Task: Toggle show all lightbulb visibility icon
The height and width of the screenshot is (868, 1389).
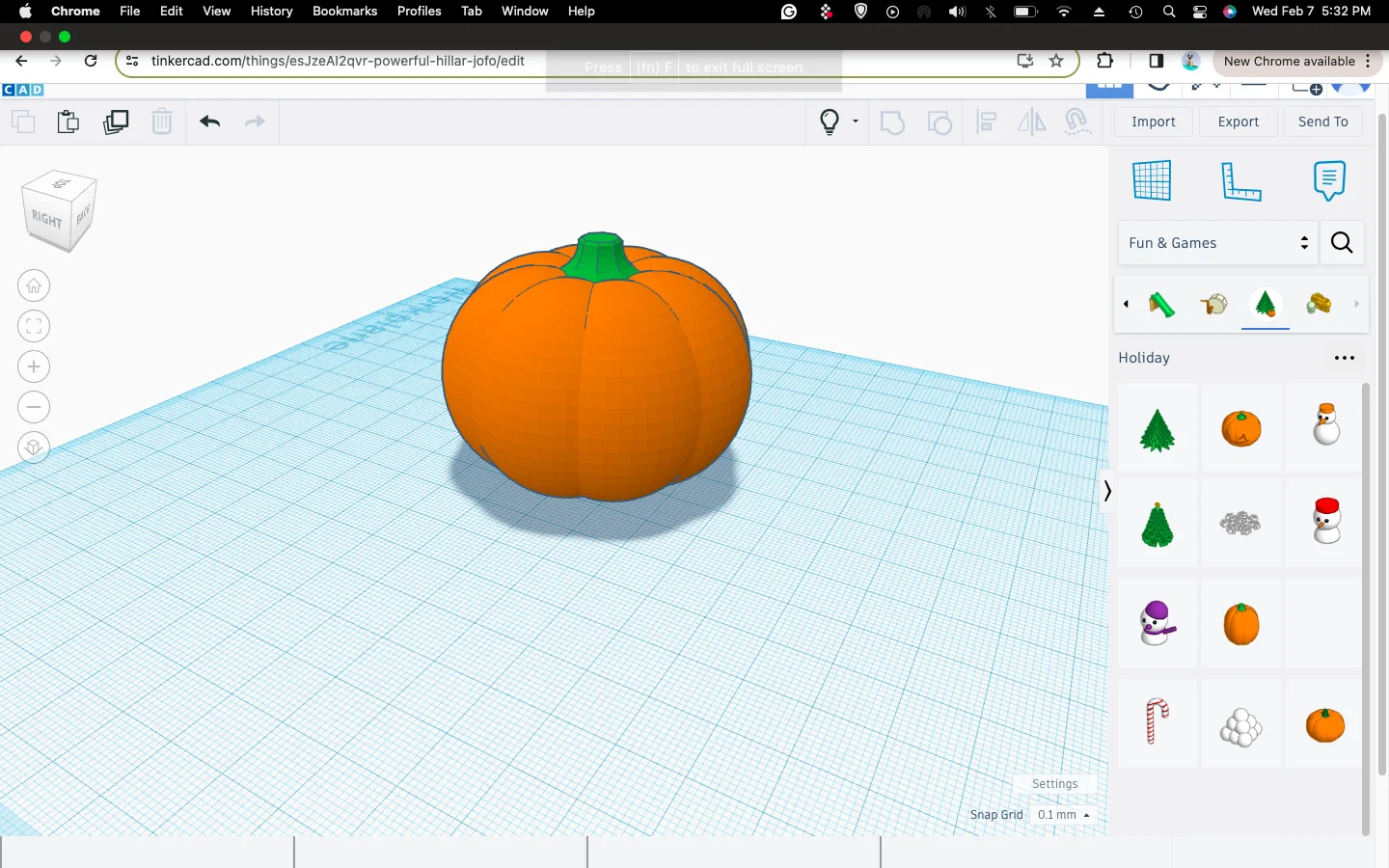Action: point(830,122)
